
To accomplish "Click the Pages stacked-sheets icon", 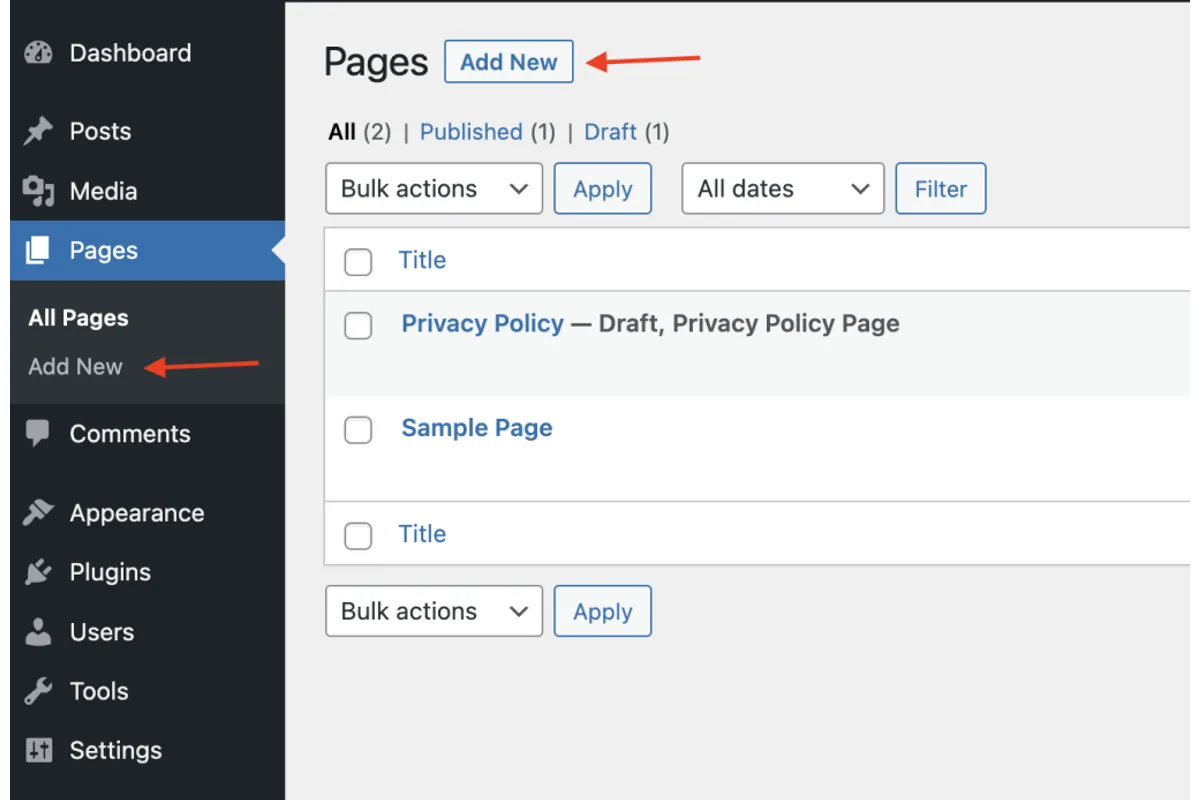I will [x=38, y=251].
